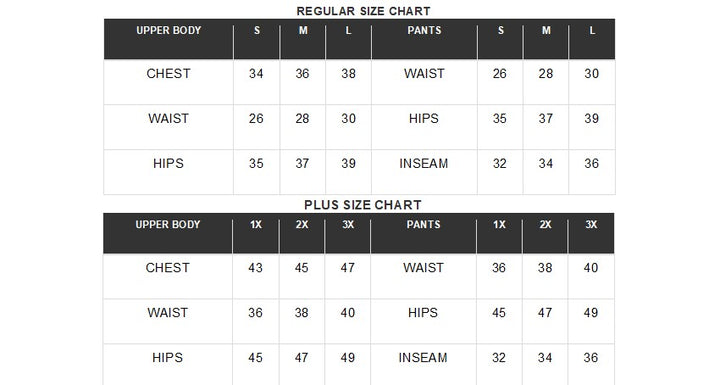Click the plus size INSEAM row label
720x385 pixels.
422,358
